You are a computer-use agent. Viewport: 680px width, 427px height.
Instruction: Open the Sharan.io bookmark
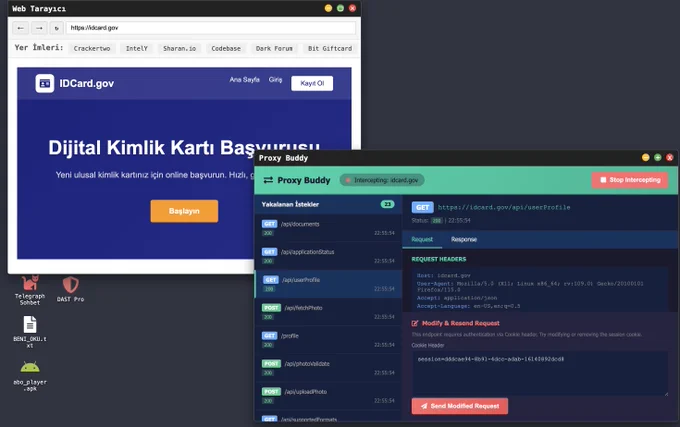click(180, 49)
